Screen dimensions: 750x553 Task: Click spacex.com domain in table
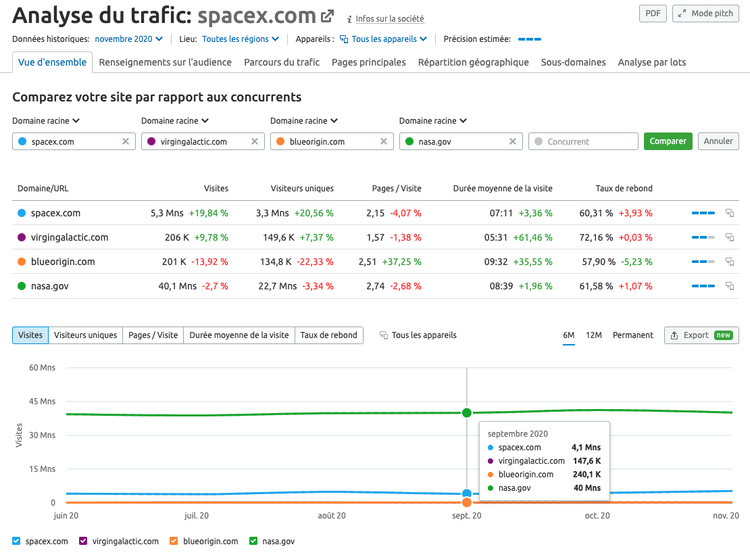[x=55, y=213]
